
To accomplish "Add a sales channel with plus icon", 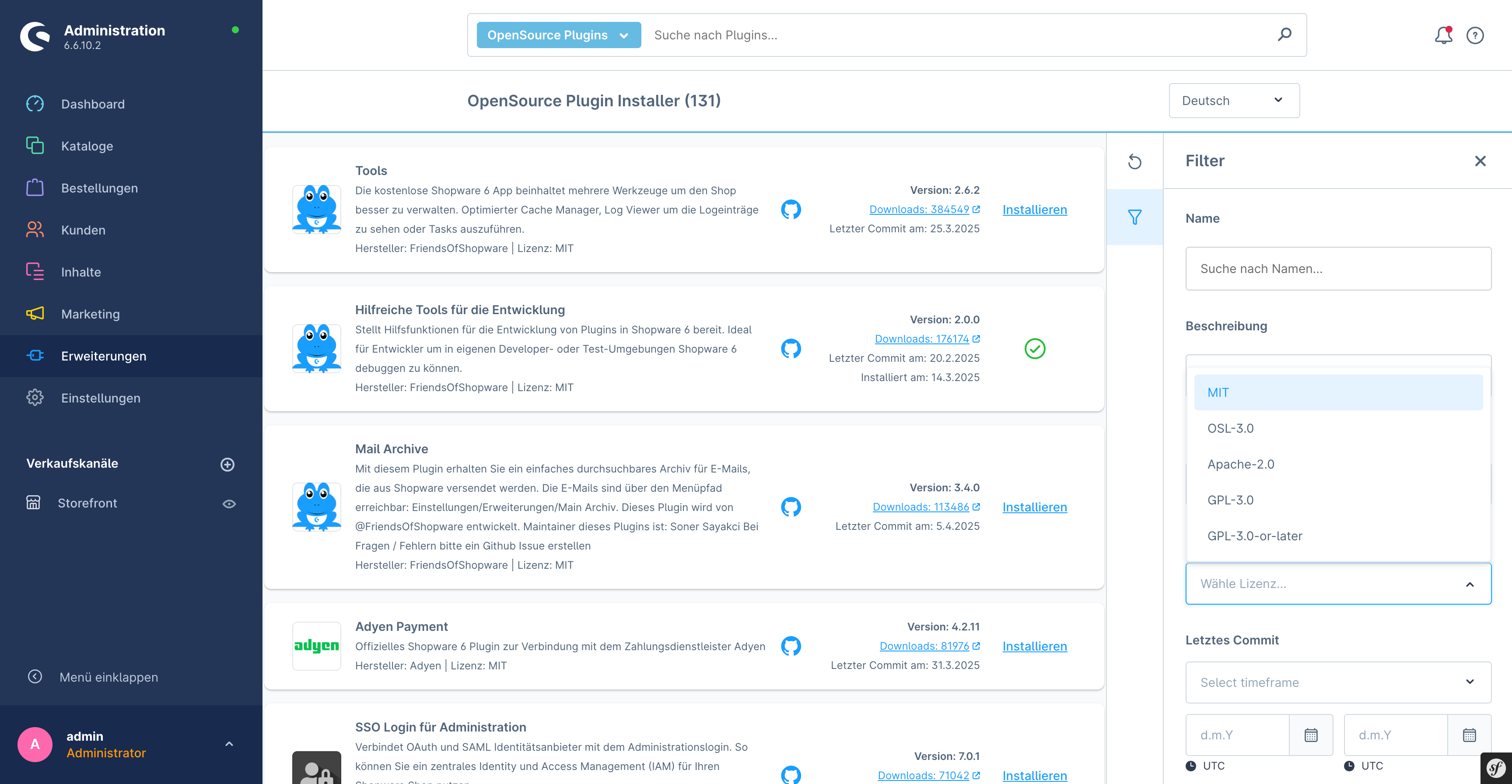I will (x=227, y=464).
